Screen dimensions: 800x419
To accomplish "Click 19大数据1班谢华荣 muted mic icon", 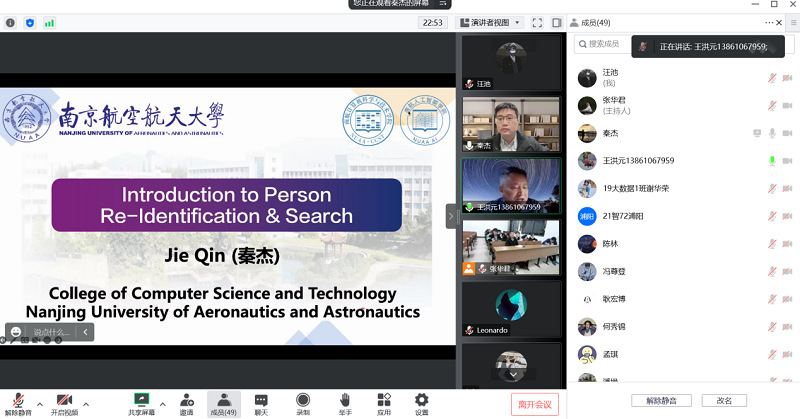I will pos(772,188).
